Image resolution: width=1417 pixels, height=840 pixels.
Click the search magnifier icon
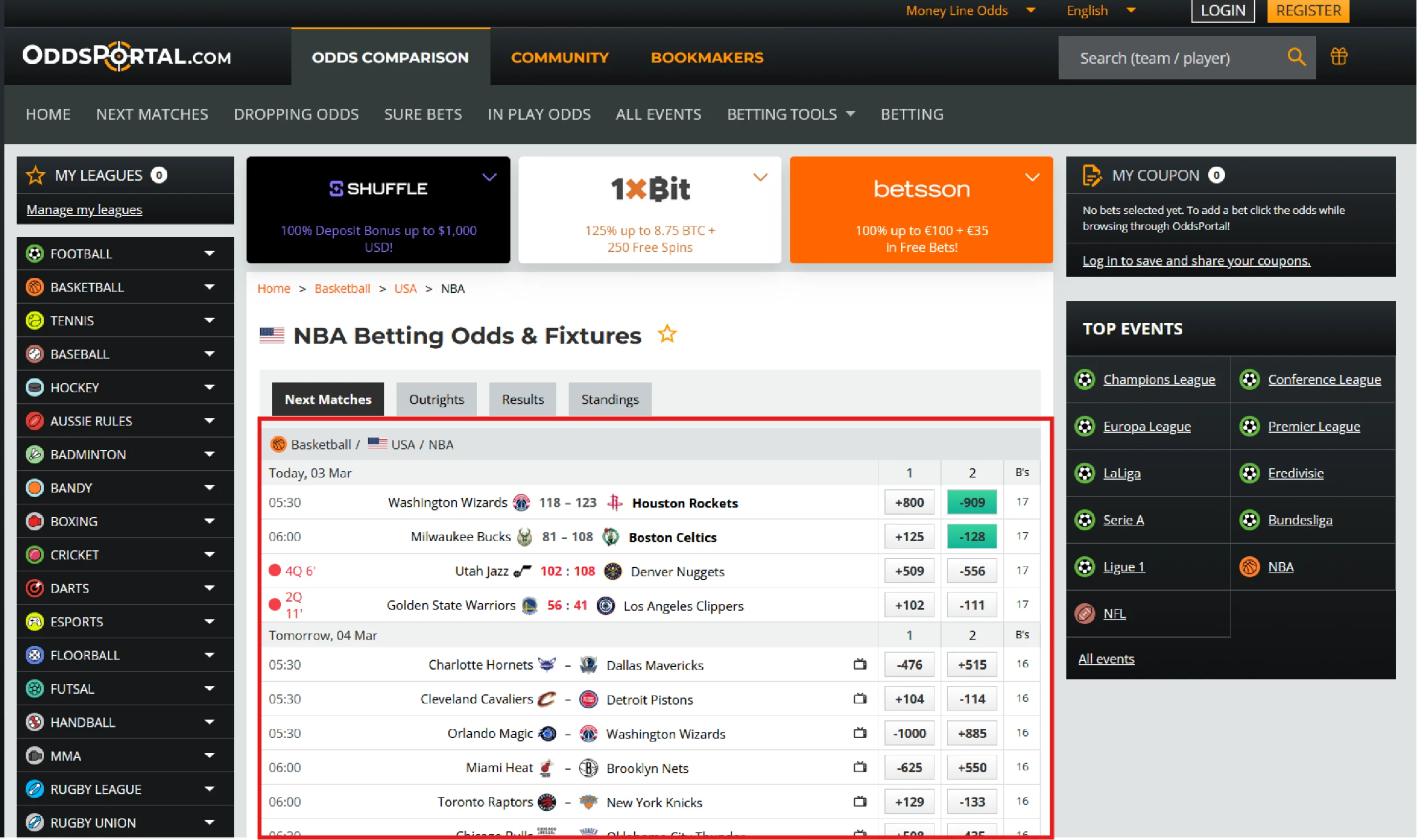1296,56
